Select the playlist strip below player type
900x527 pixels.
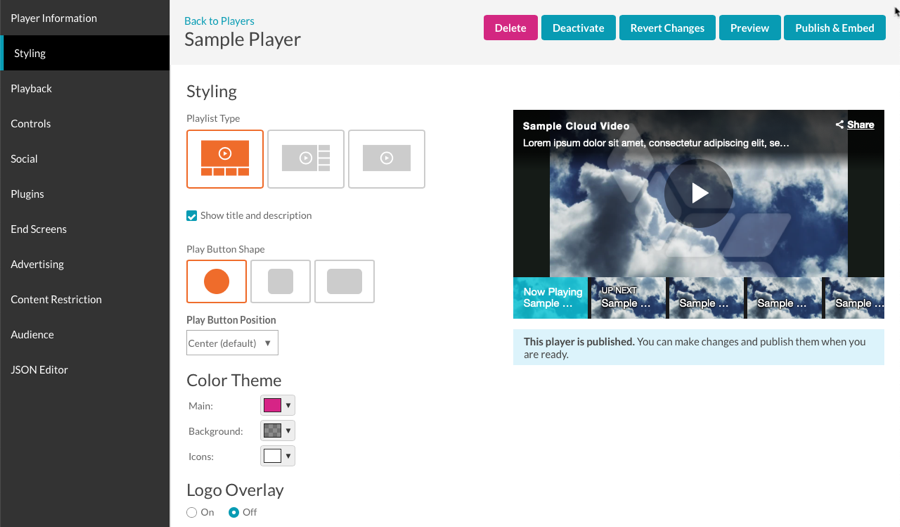pos(225,159)
